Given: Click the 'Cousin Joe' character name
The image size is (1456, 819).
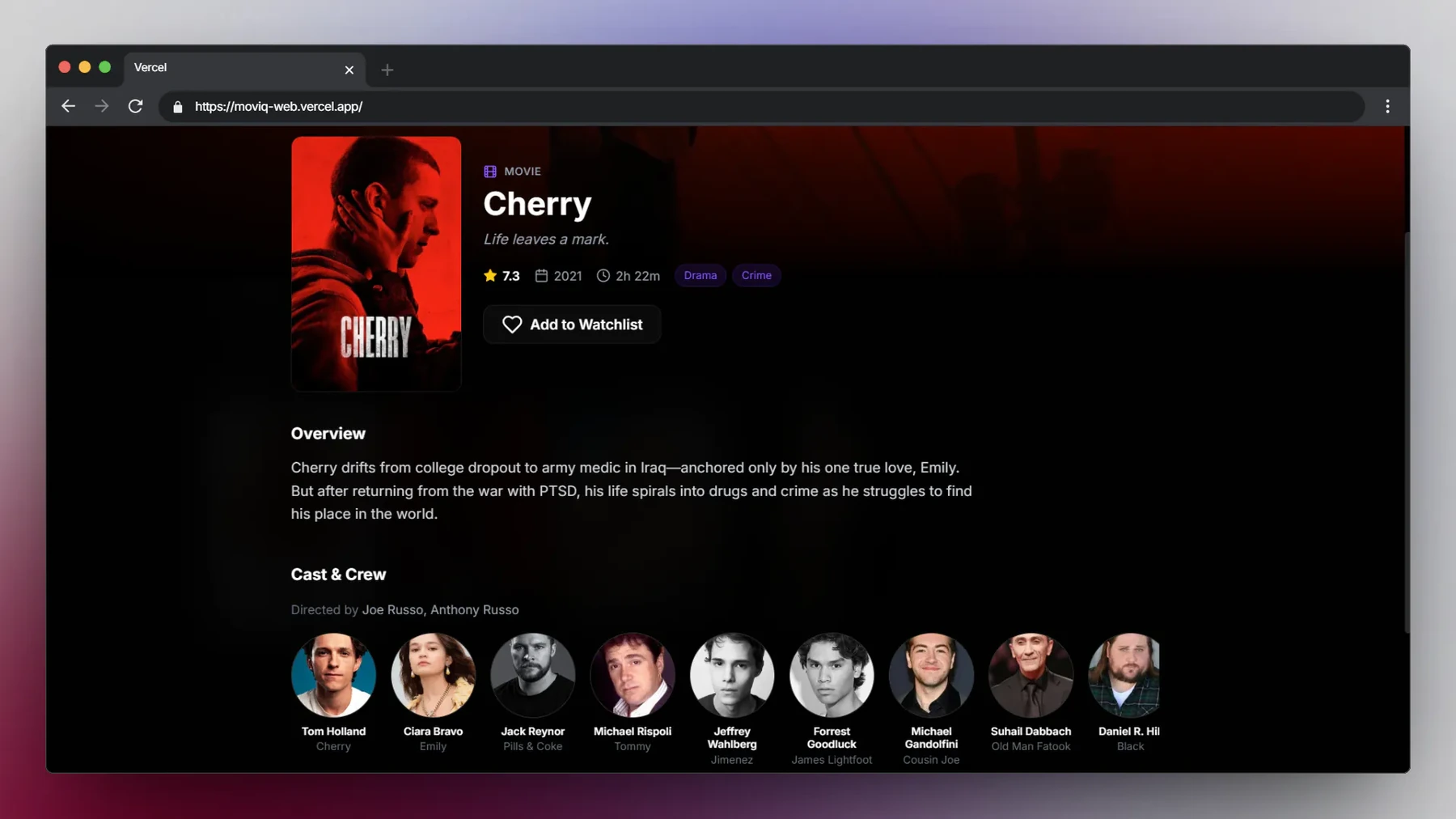Looking at the screenshot, I should click(x=931, y=760).
